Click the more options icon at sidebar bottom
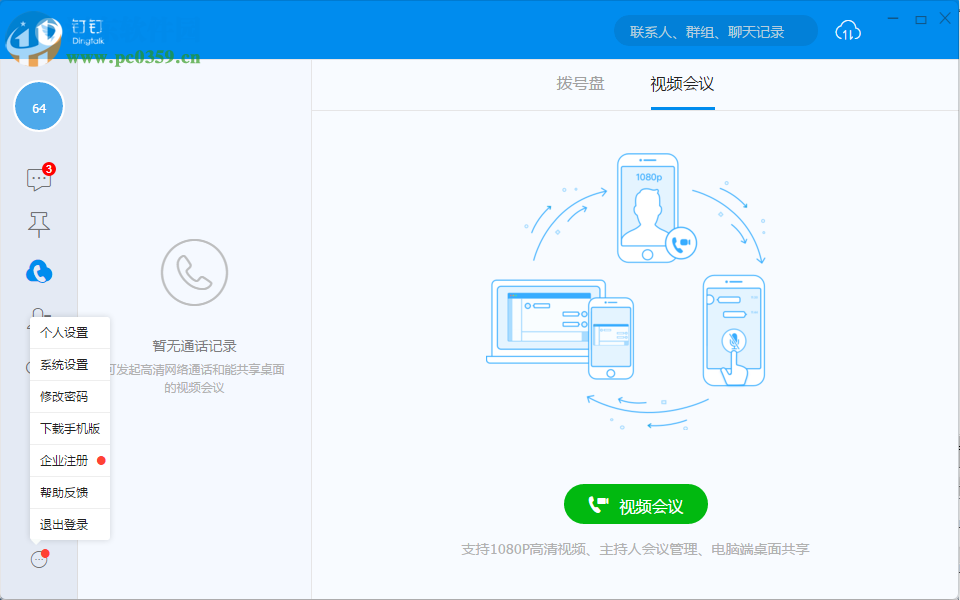 39,558
